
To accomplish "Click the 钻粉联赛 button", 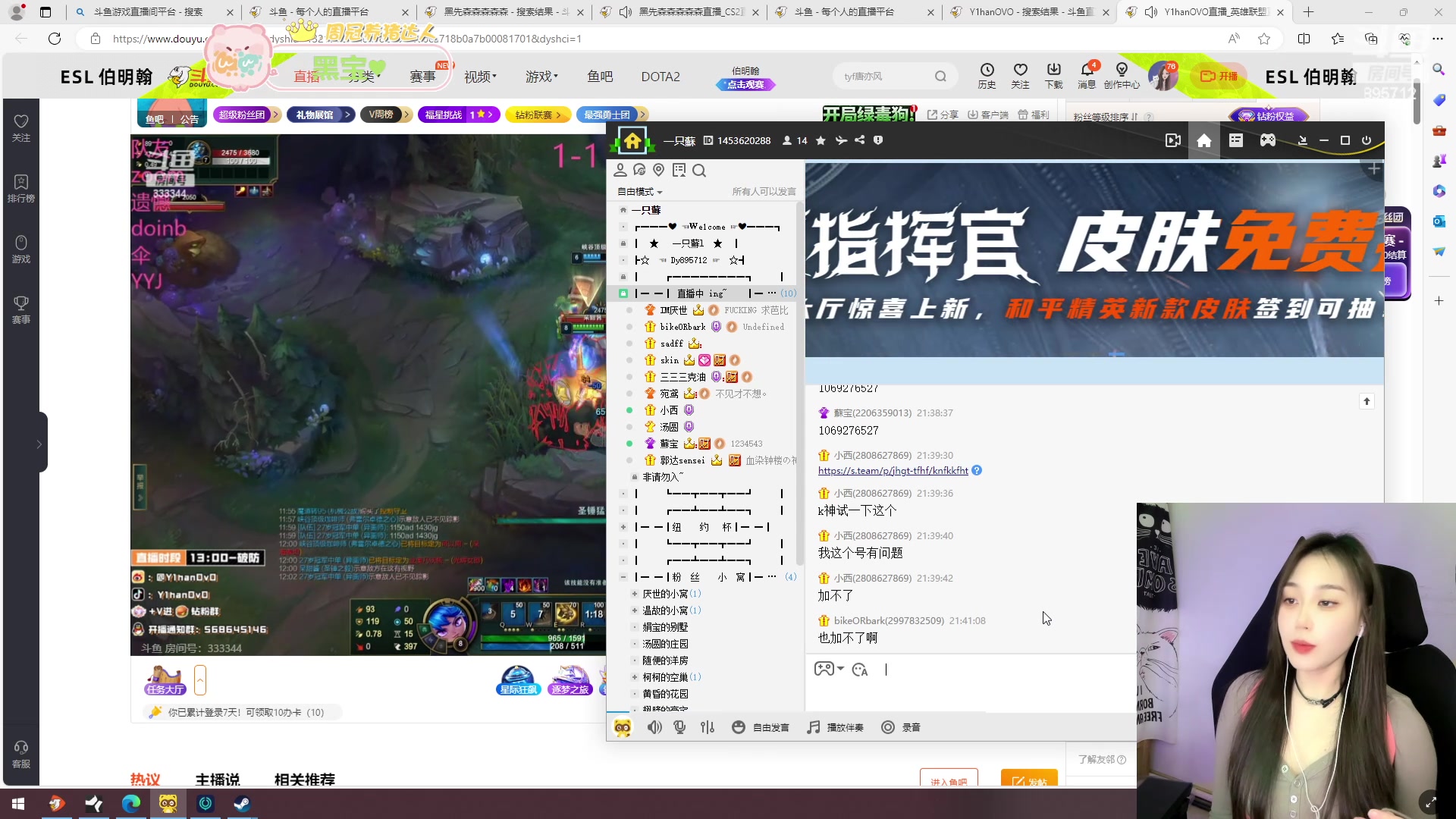I will click(x=538, y=115).
